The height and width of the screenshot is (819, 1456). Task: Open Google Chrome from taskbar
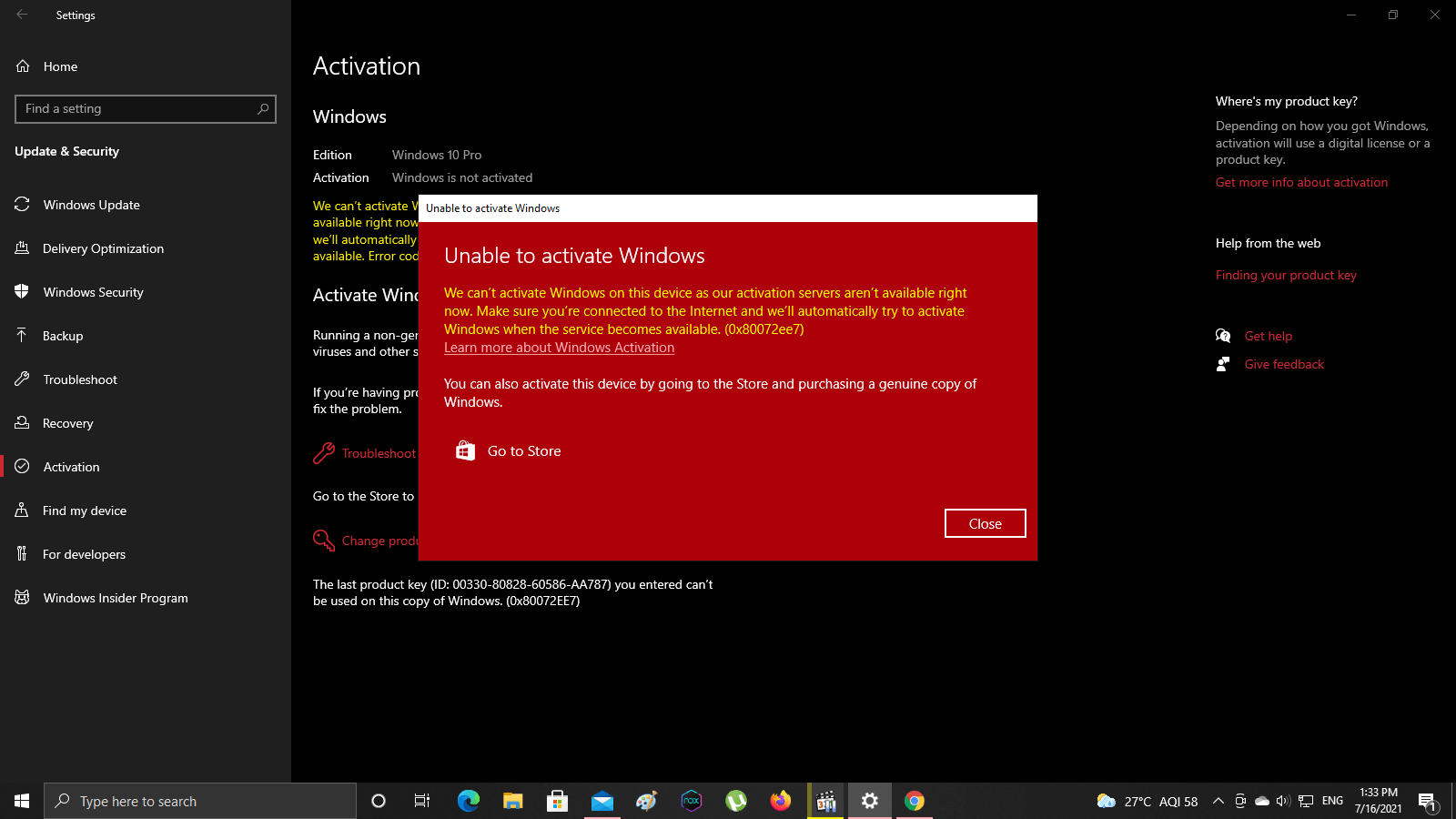pyautogui.click(x=915, y=801)
